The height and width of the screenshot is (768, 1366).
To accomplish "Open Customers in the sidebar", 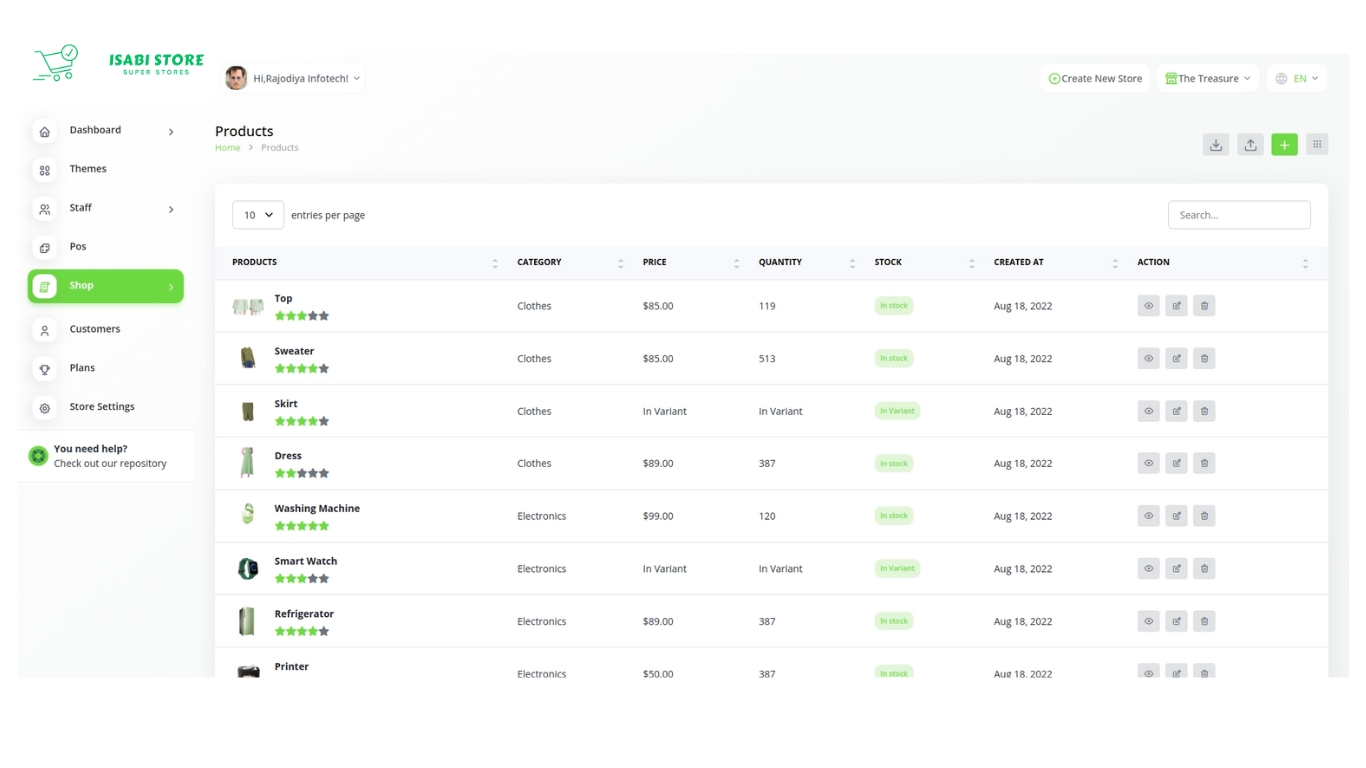I will tap(95, 329).
